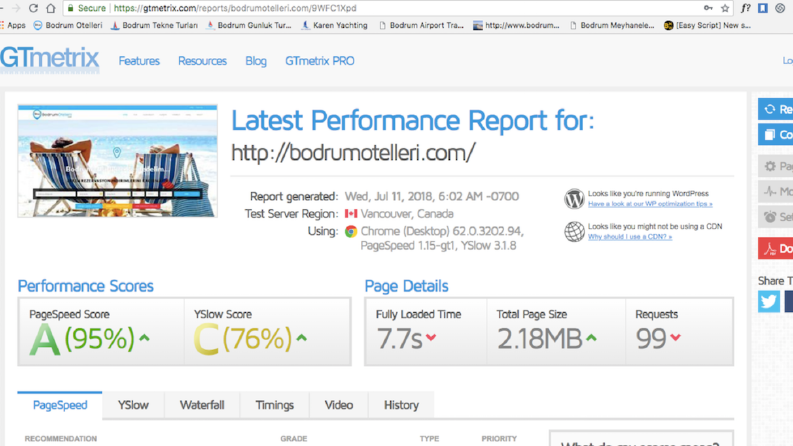This screenshot has height=446, width=793.
Task: Click the GTmetrix logo
Action: click(x=50, y=59)
